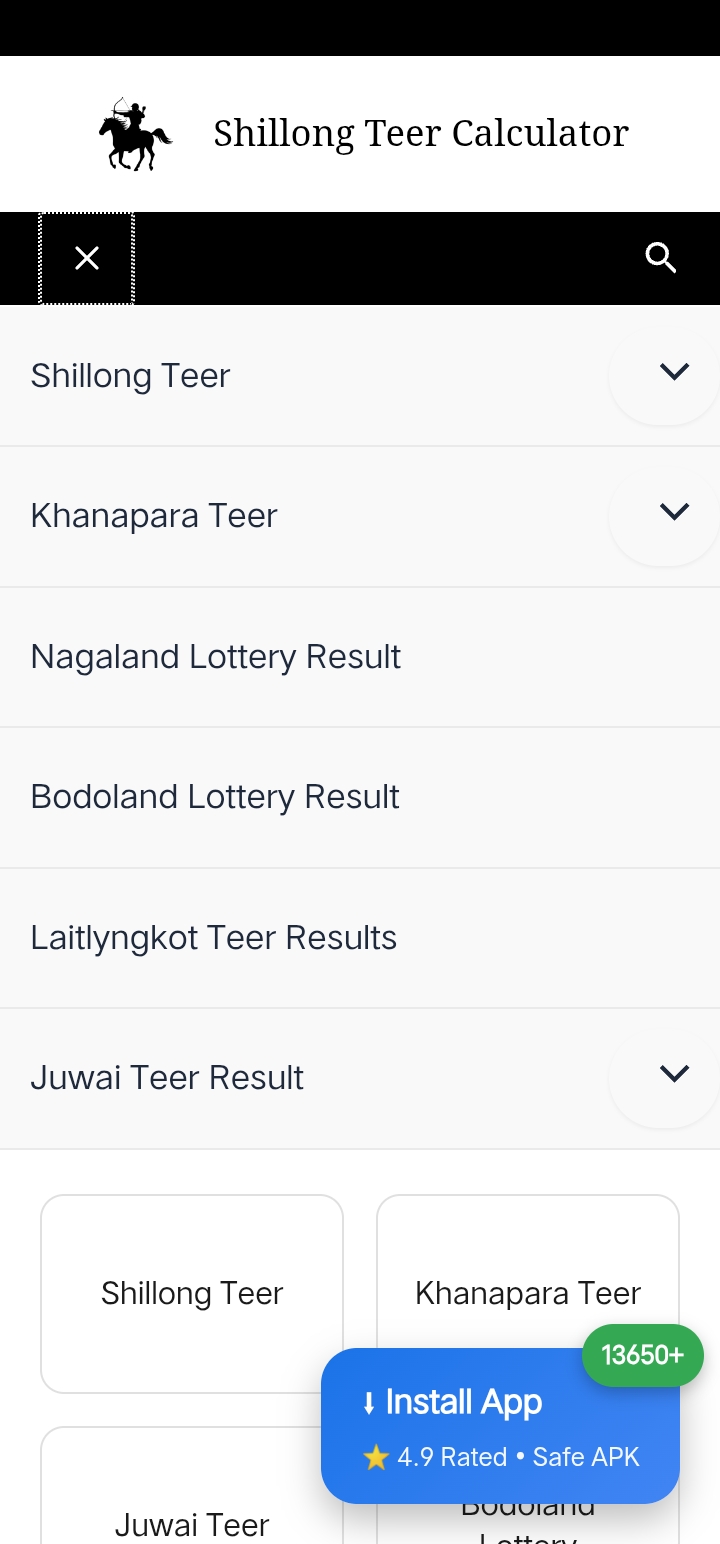Tap the green 13650+ badge
720x1544 pixels.
point(642,1355)
